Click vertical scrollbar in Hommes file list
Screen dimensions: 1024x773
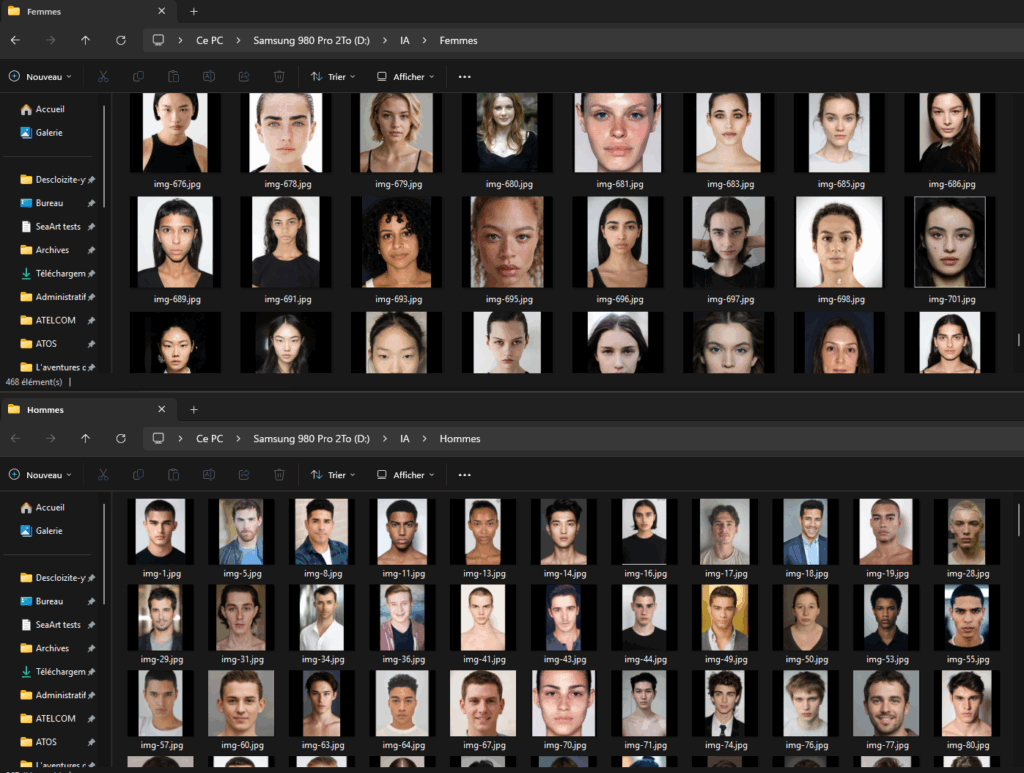1018,520
